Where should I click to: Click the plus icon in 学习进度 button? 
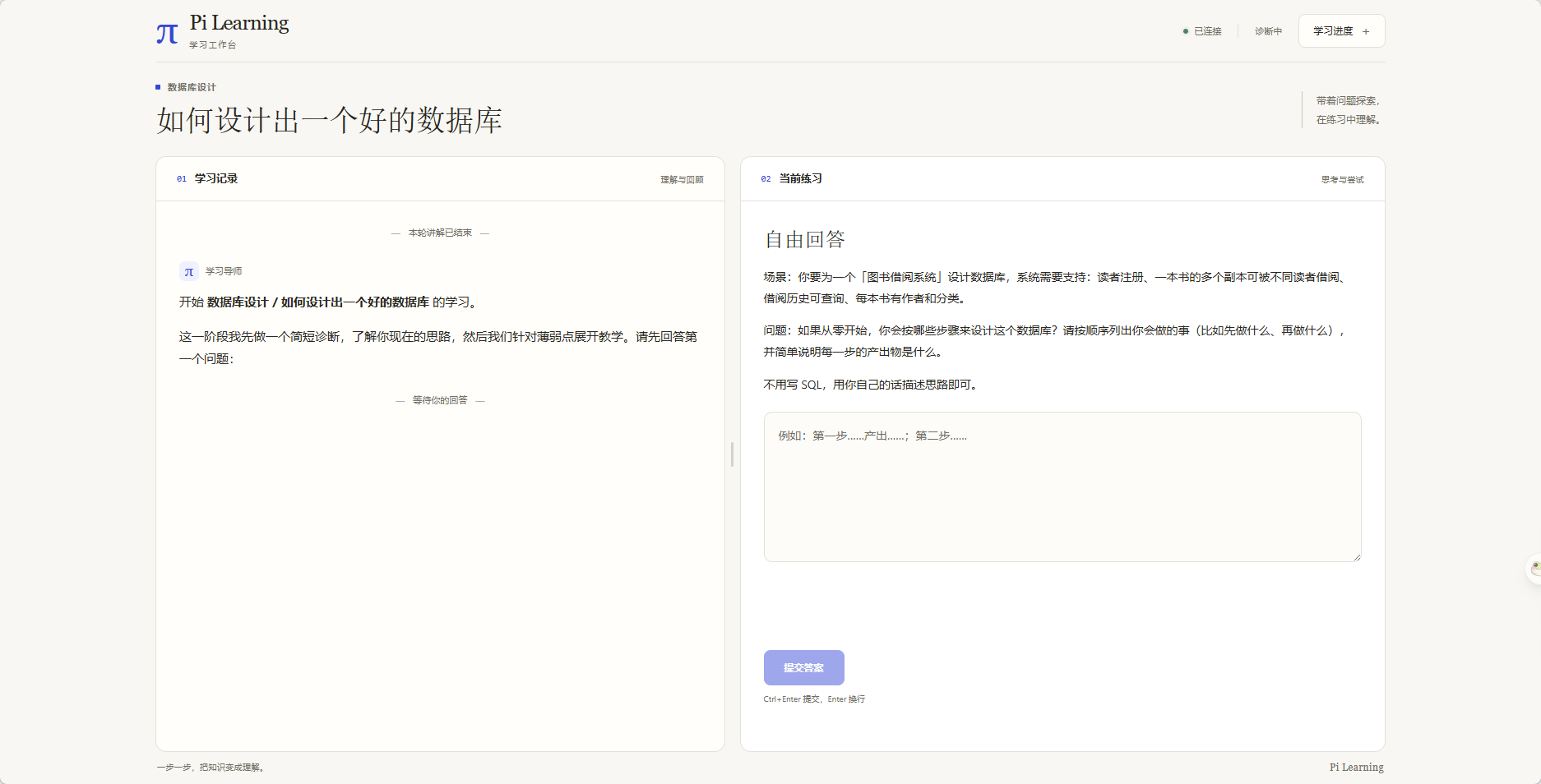pyautogui.click(x=1366, y=31)
